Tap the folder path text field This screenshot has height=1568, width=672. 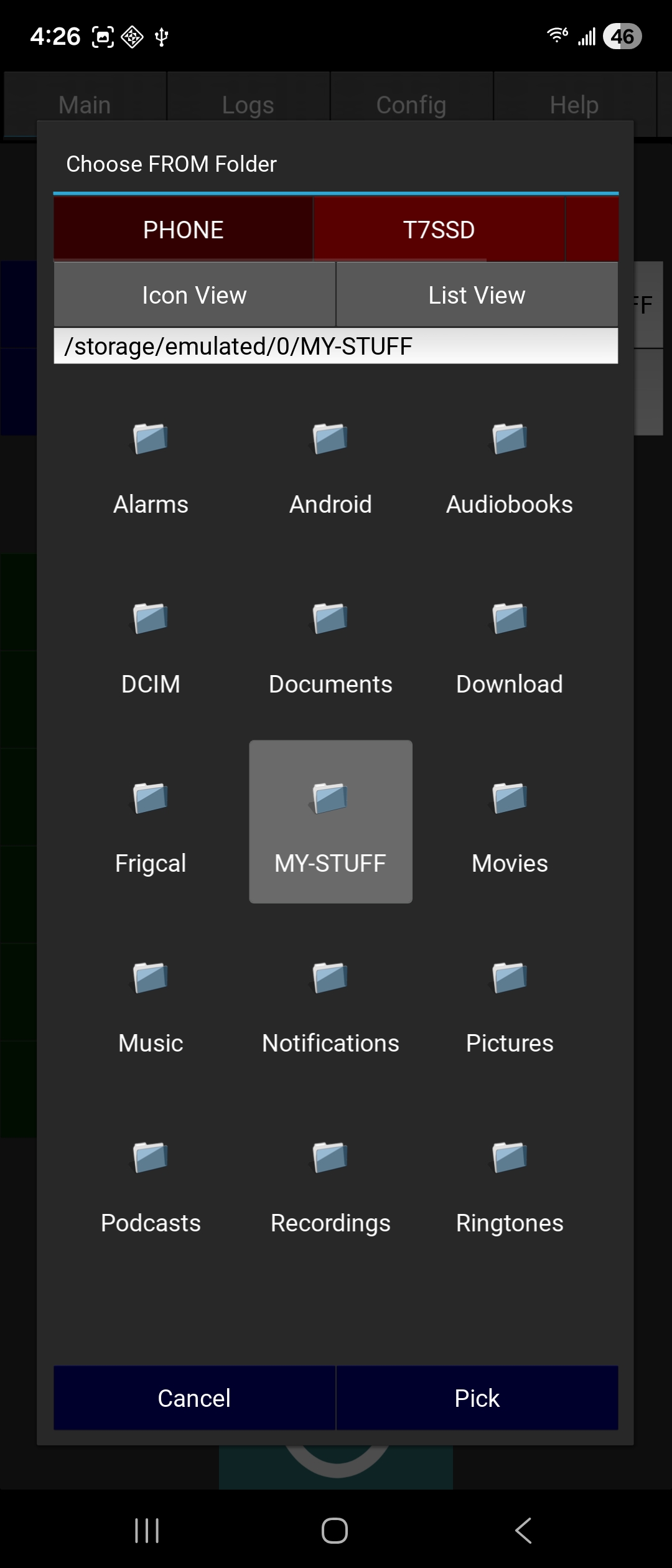(336, 346)
